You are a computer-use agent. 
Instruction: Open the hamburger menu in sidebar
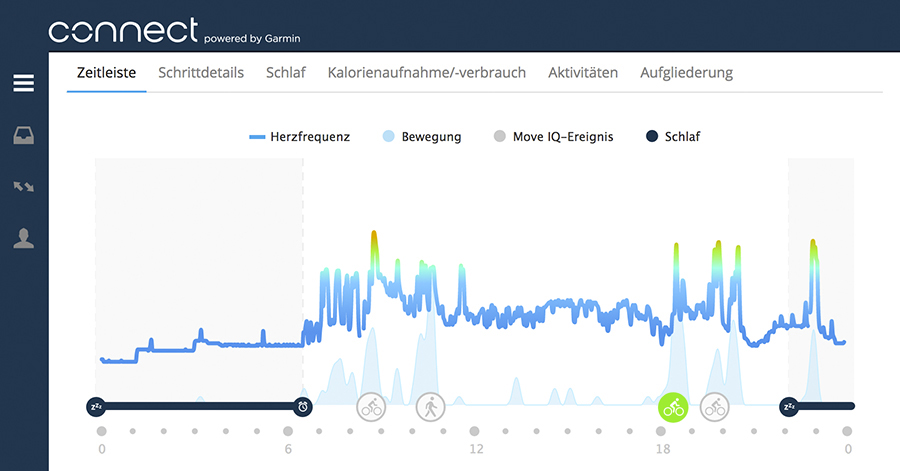[23, 83]
